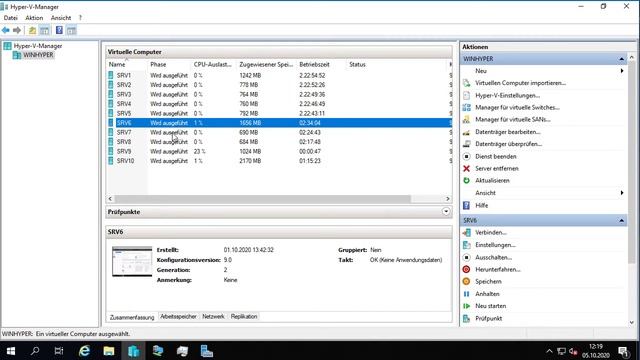Click the Anhalten pause icon

467,294
